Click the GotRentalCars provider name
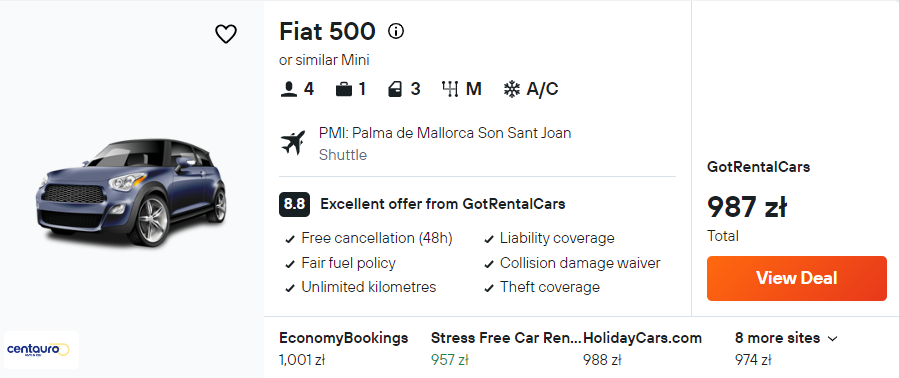899x378 pixels. coord(759,167)
